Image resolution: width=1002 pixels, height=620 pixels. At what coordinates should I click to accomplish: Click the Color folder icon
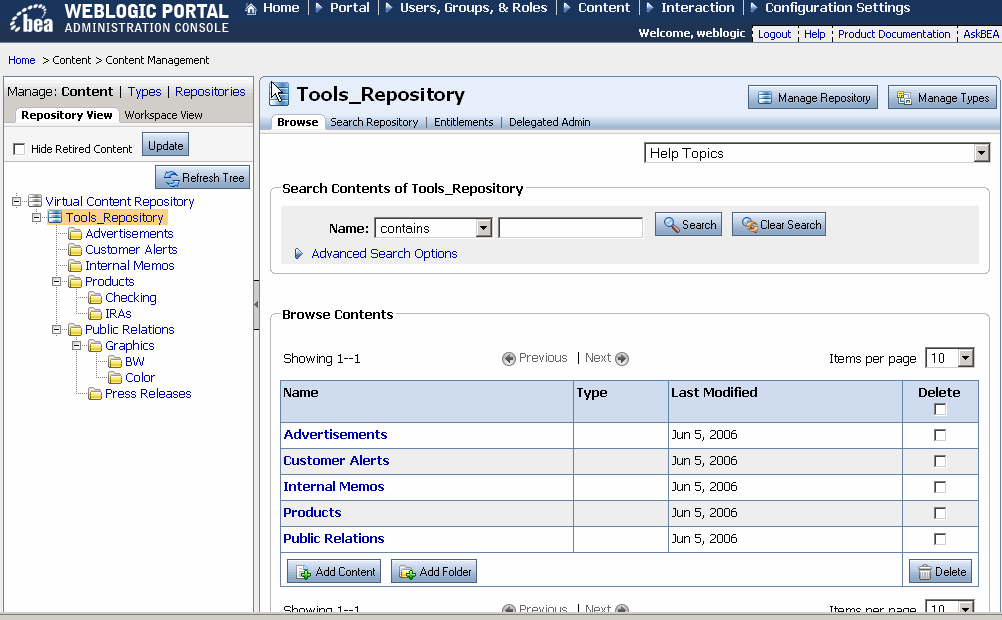pos(115,378)
